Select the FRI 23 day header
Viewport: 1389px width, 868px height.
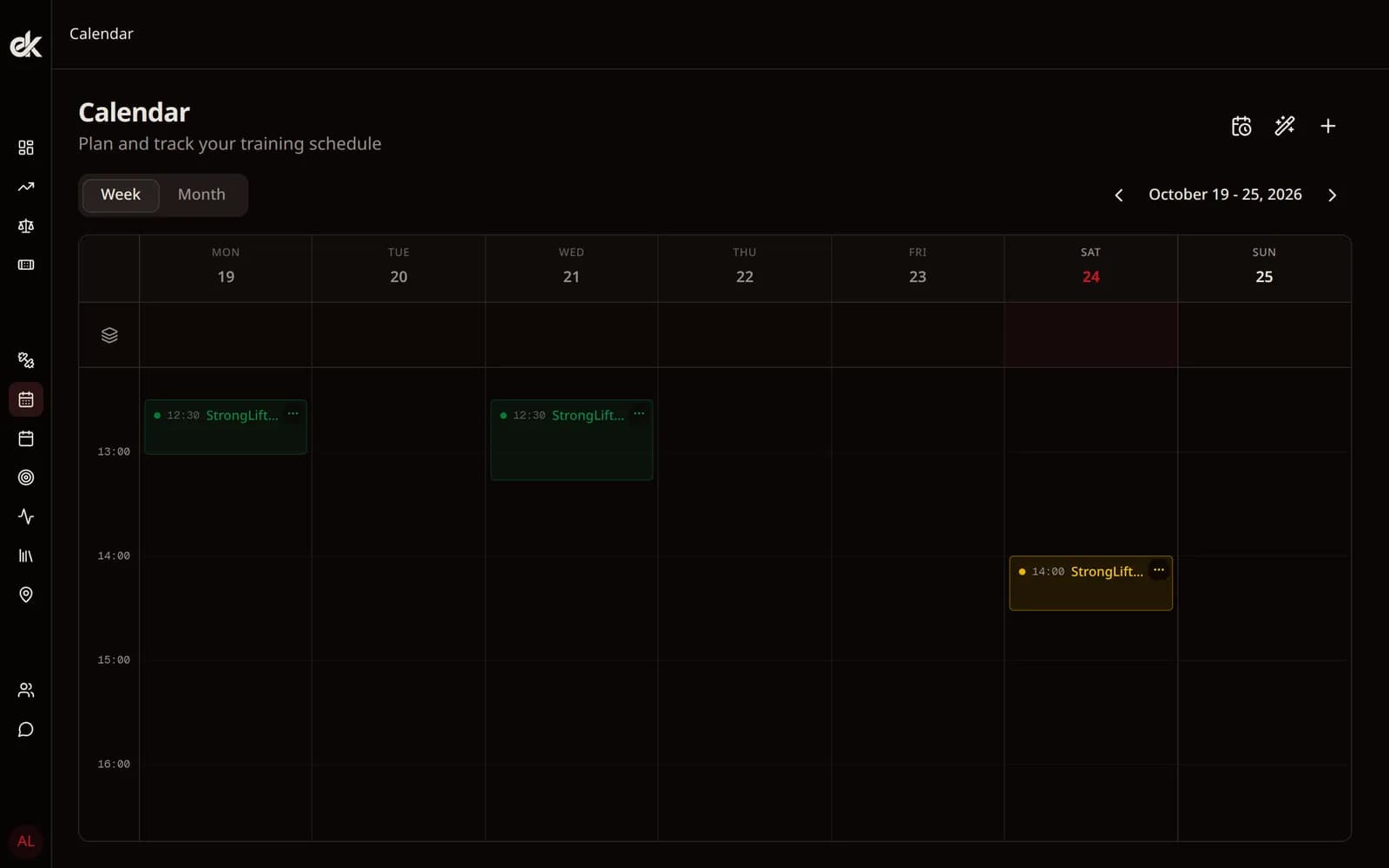(918, 267)
